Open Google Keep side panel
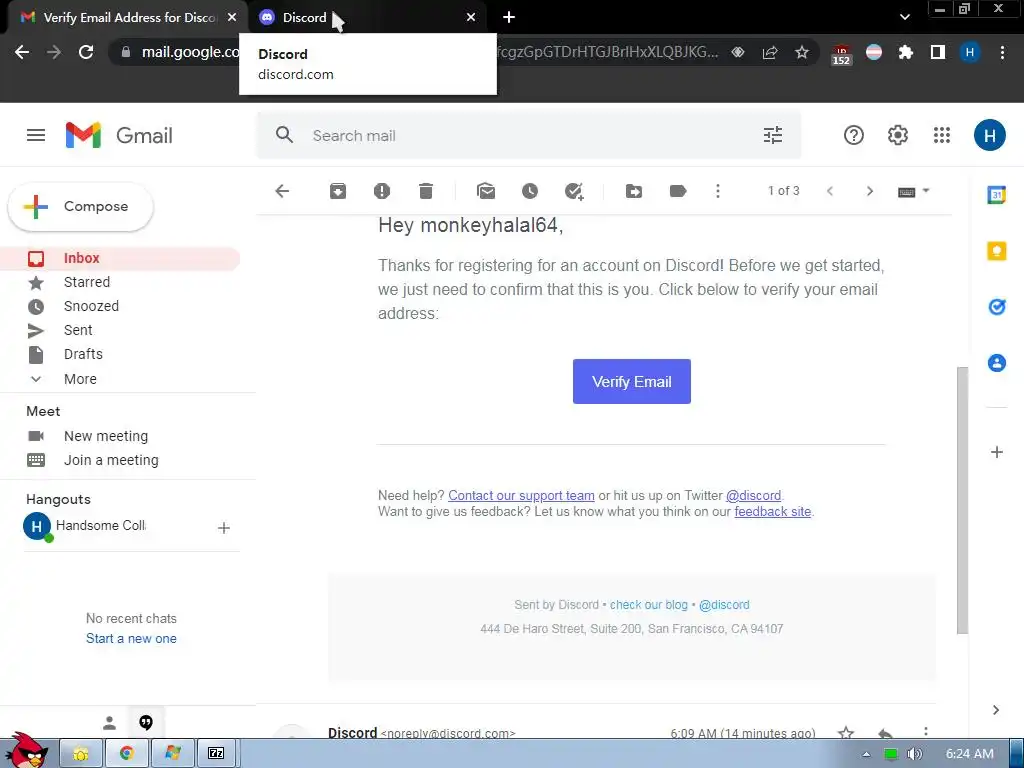Viewport: 1024px width, 768px height. click(997, 251)
